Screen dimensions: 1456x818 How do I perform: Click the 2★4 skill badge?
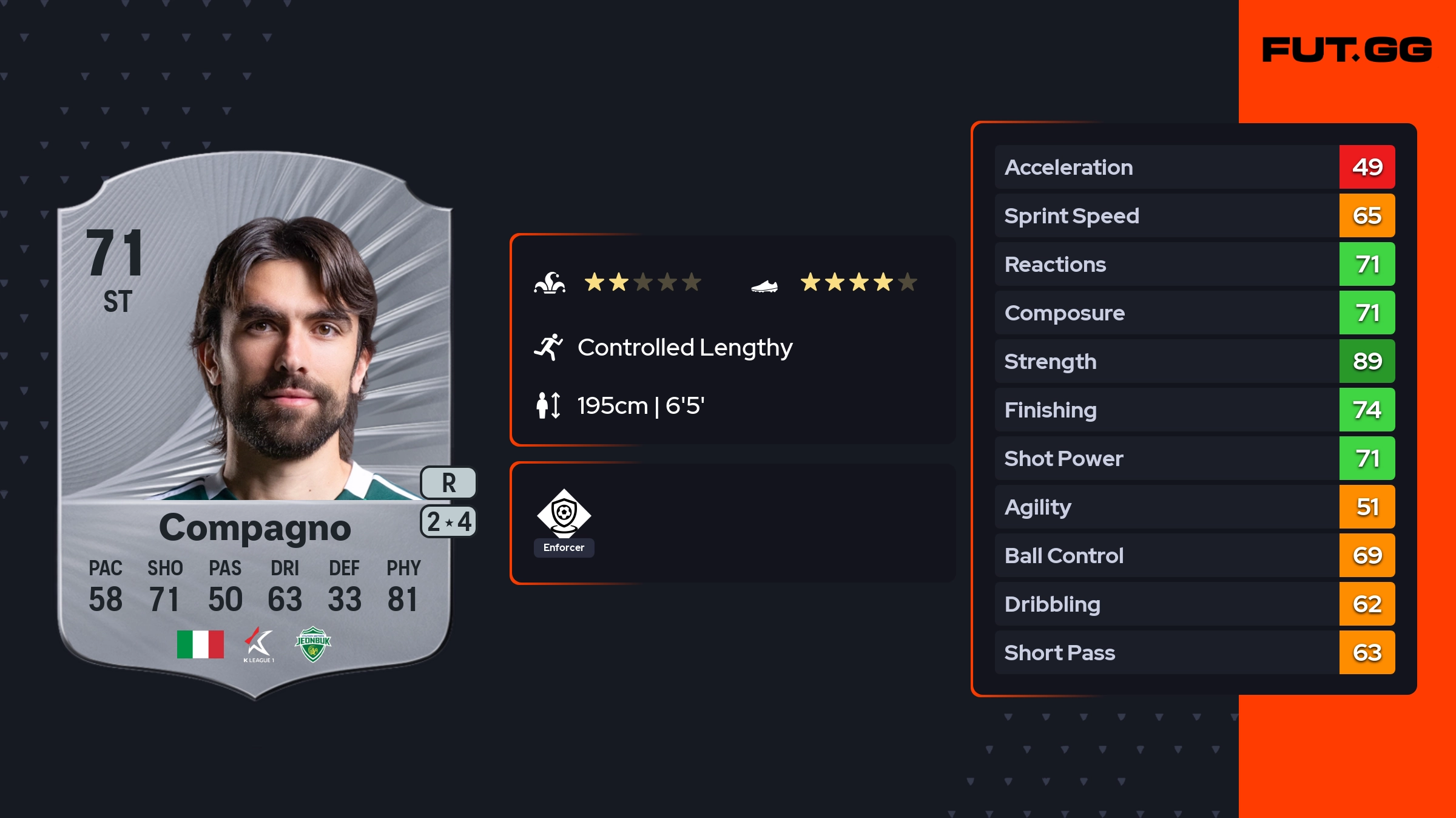[448, 522]
